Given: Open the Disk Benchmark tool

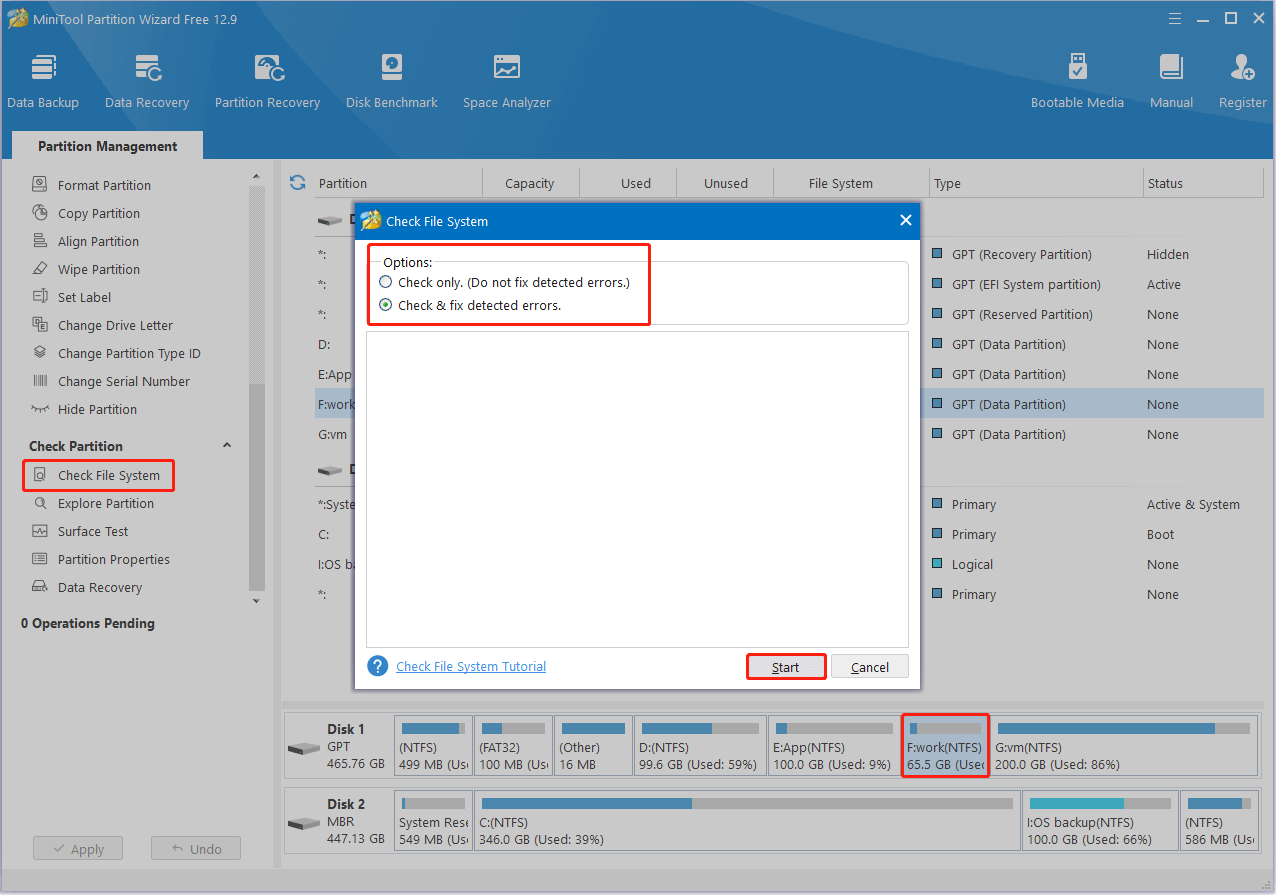Looking at the screenshot, I should [391, 78].
